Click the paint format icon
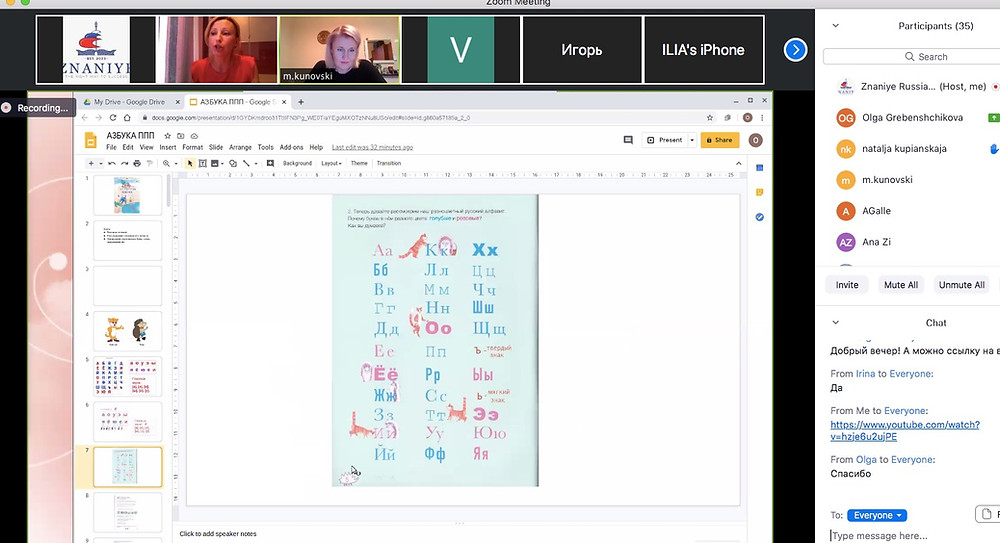Image resolution: width=1000 pixels, height=543 pixels. 149,163
